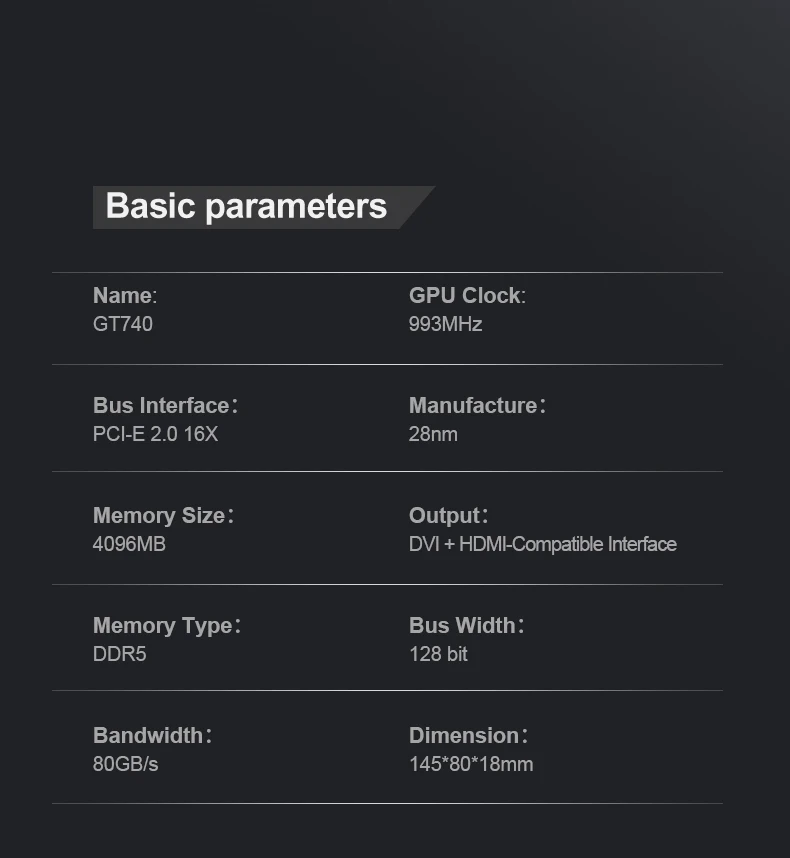Click the "Bus Width:" label
This screenshot has width=790, height=858.
point(466,626)
